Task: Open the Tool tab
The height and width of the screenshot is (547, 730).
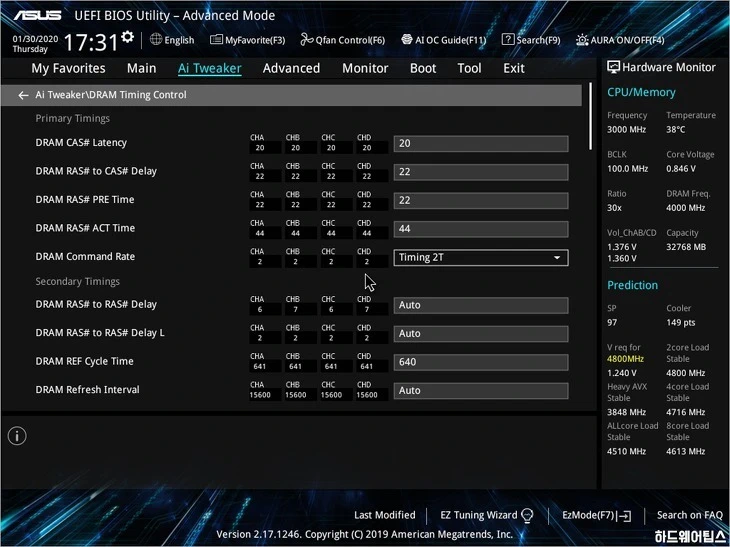Action: pos(469,68)
